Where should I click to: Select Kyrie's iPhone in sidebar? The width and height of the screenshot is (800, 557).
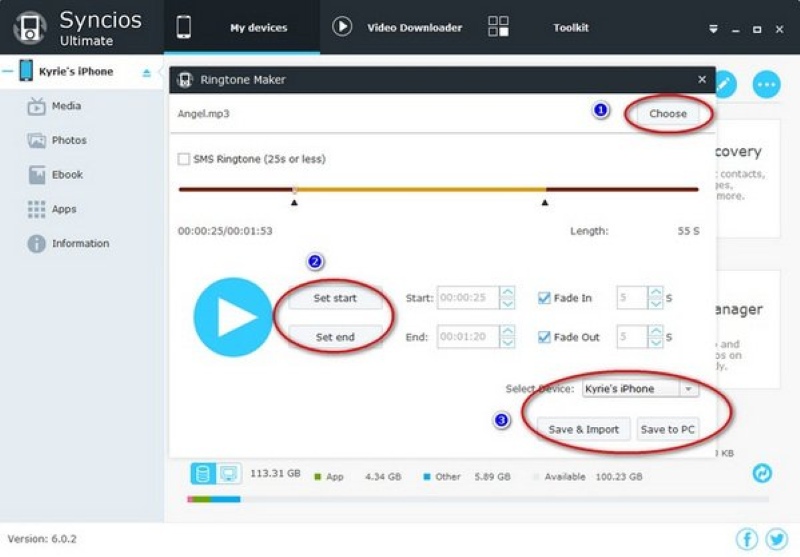76,71
